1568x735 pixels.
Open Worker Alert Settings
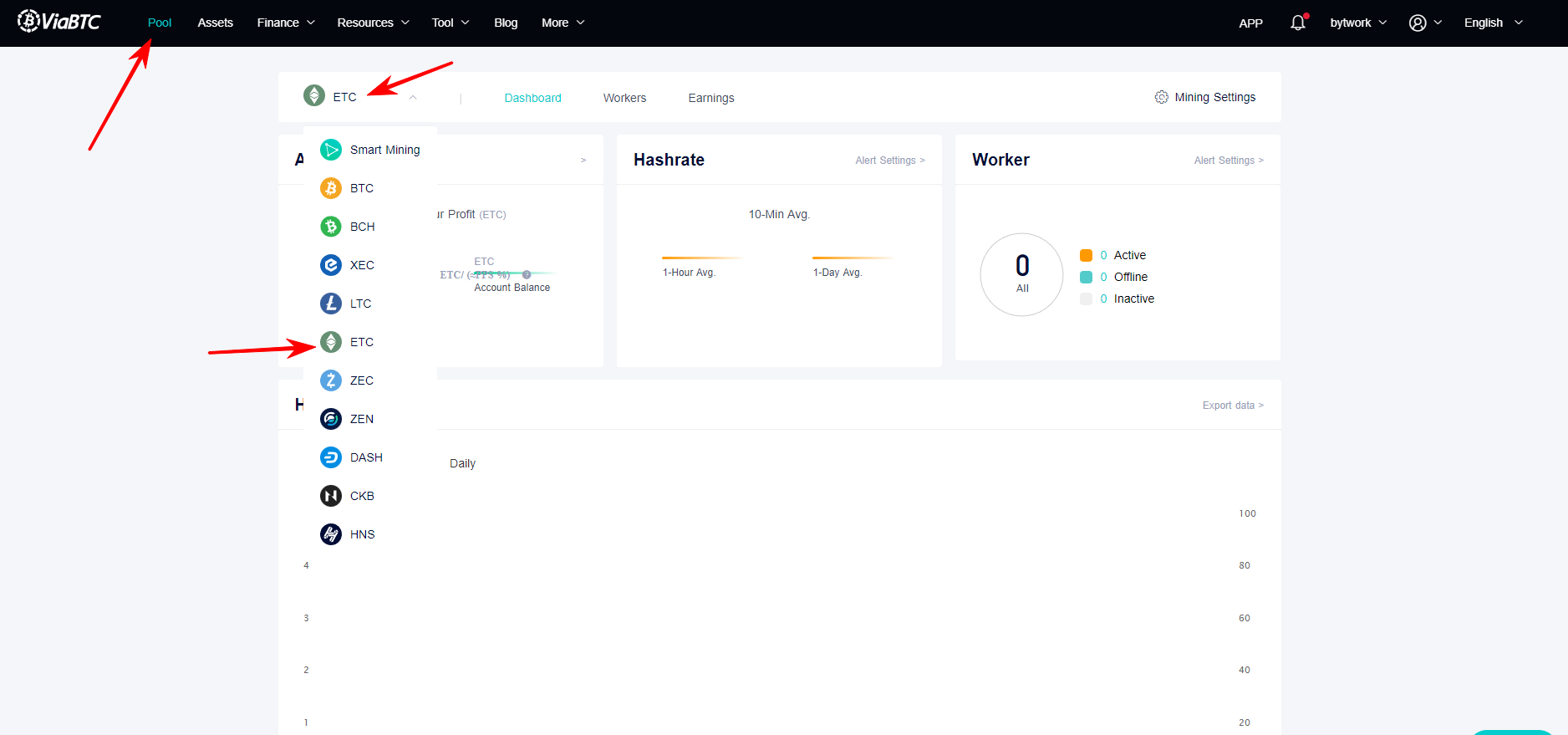coord(1229,161)
